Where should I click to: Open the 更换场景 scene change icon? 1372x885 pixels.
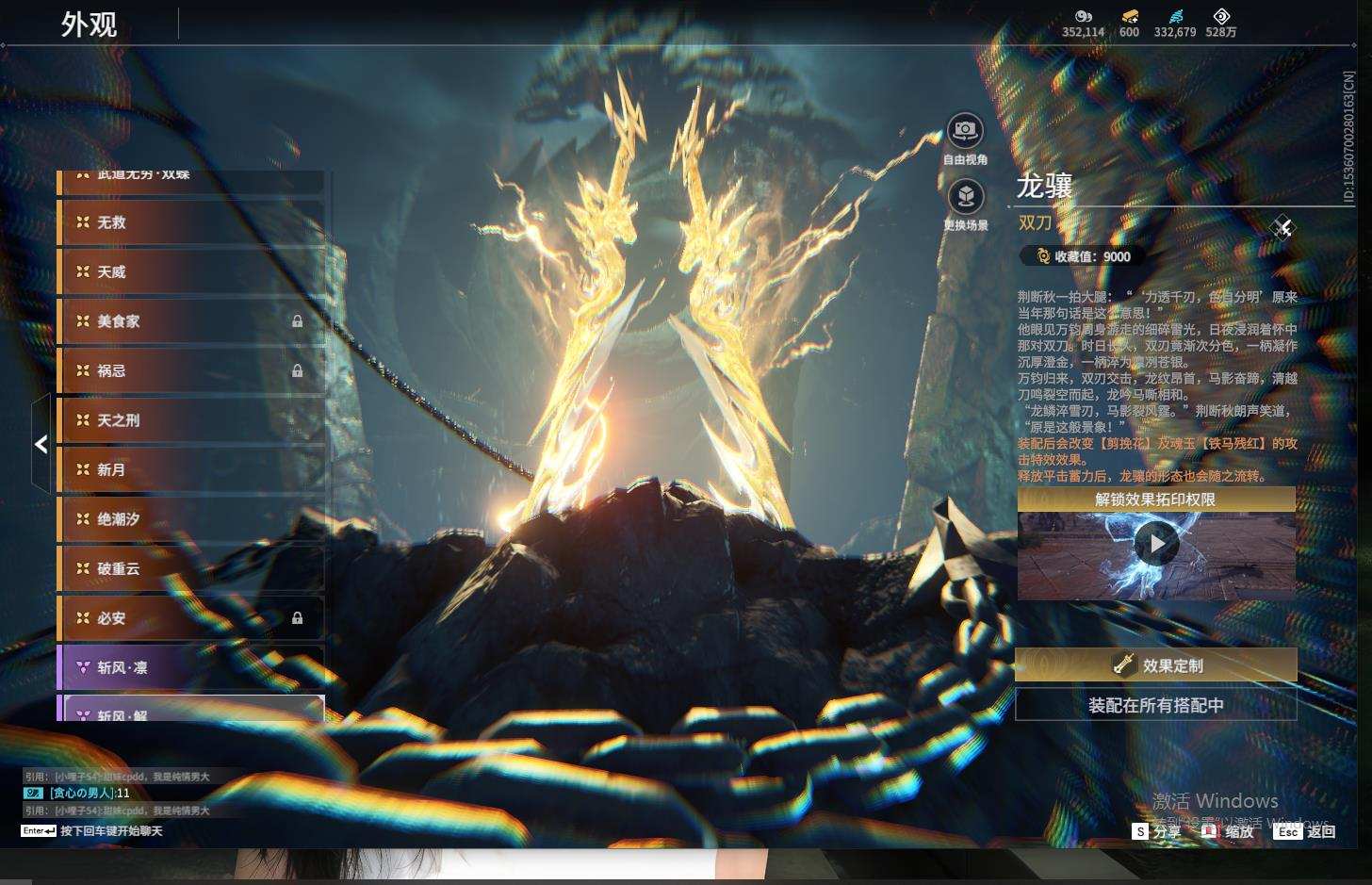[965, 197]
